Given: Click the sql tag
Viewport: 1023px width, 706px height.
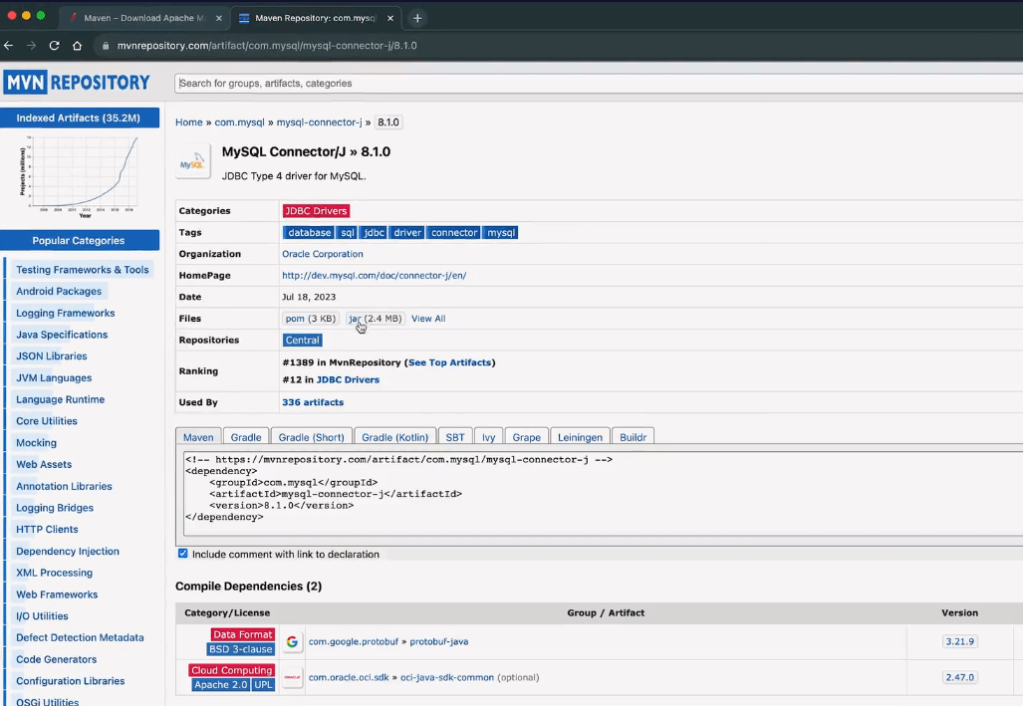Looking at the screenshot, I should pyautogui.click(x=348, y=232).
